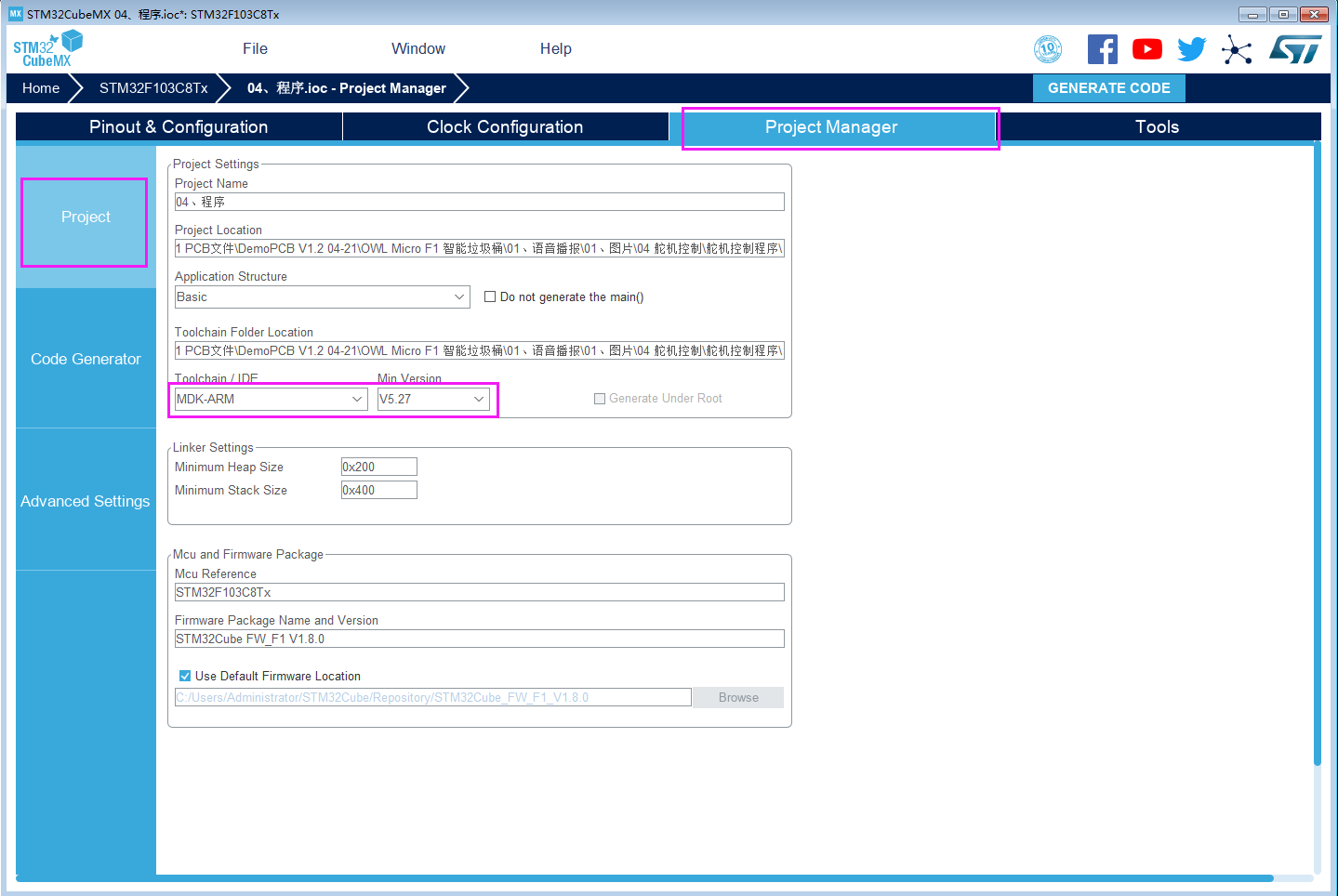The height and width of the screenshot is (896, 1338).
Task: Open the Toolchain / IDE dropdown
Action: [x=272, y=399]
